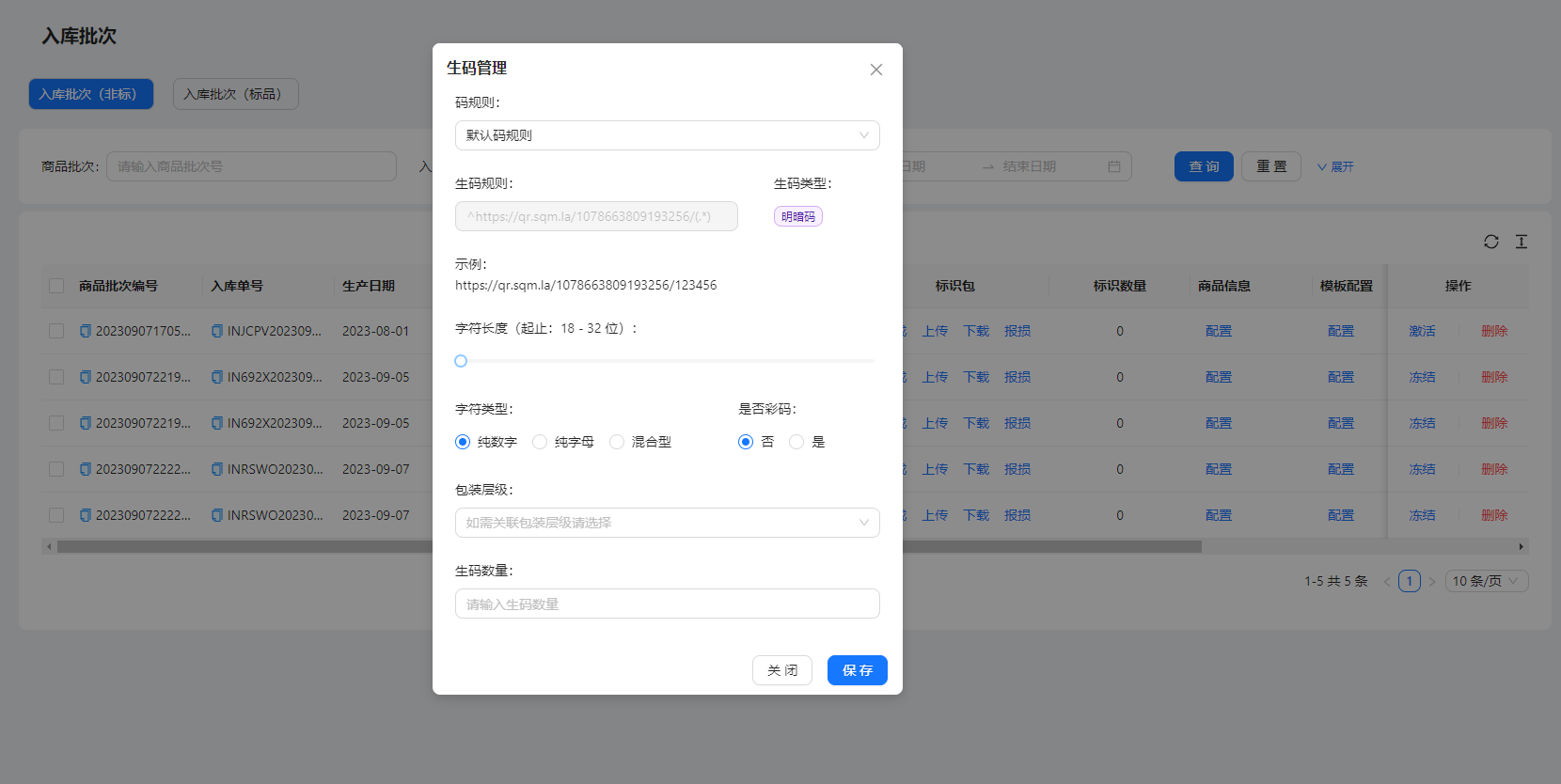Expand more filters with 展开

1335,166
